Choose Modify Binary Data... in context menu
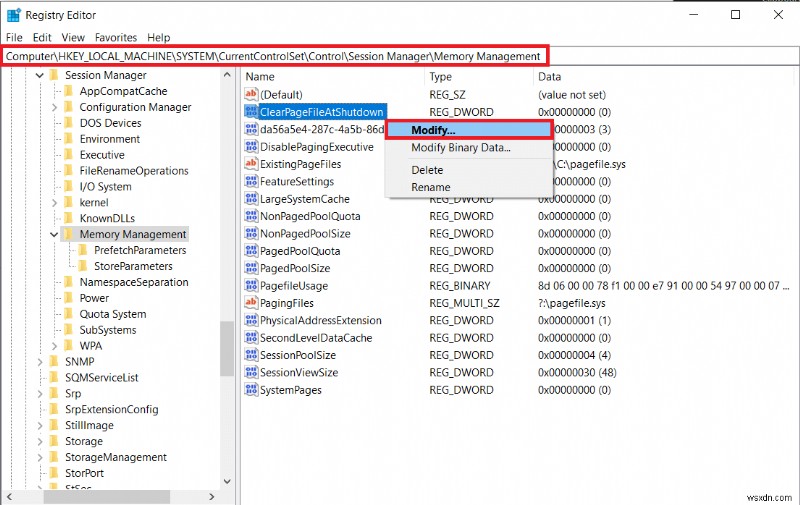Image resolution: width=800 pixels, height=505 pixels. tap(468, 147)
